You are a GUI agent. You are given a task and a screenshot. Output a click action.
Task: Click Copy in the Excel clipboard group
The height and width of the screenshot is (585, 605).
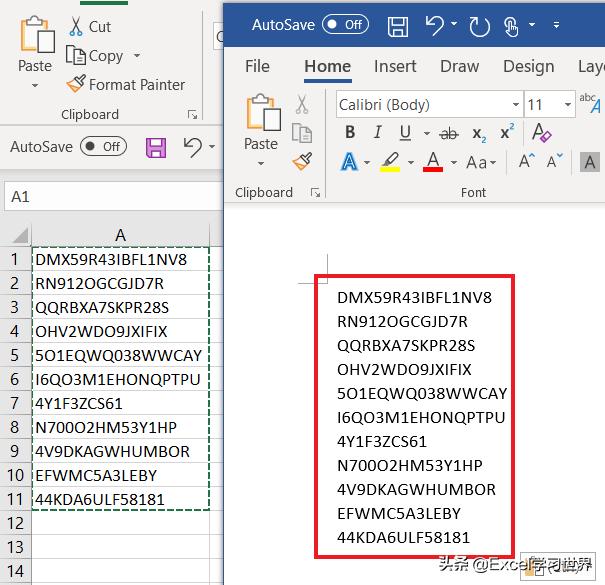coord(95,56)
